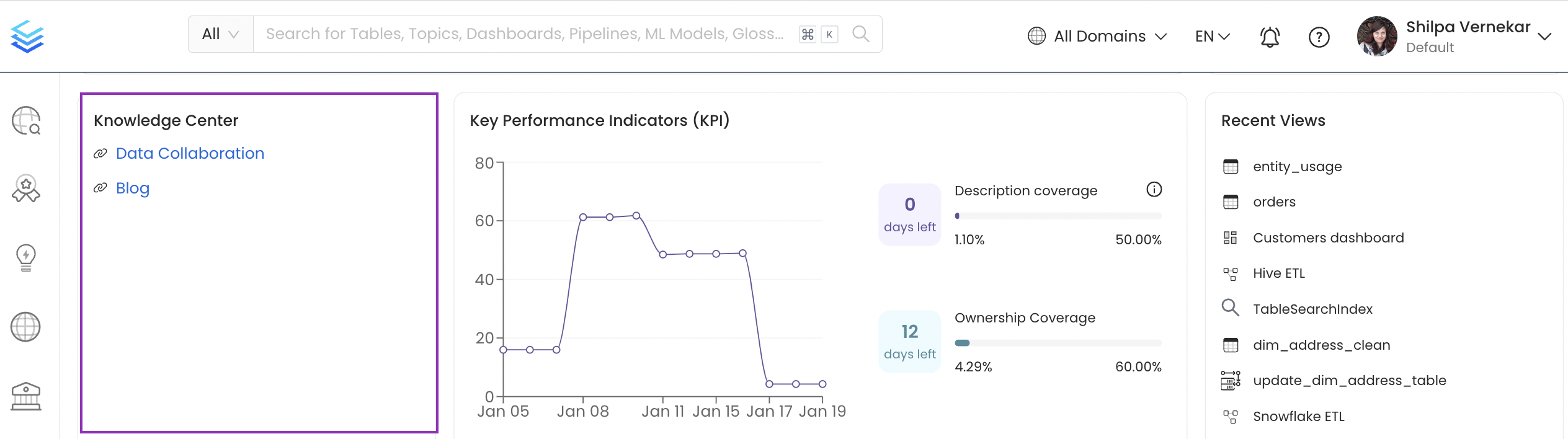Open the EN language dropdown
Screen dimensions: 1568x439
coord(1212,37)
